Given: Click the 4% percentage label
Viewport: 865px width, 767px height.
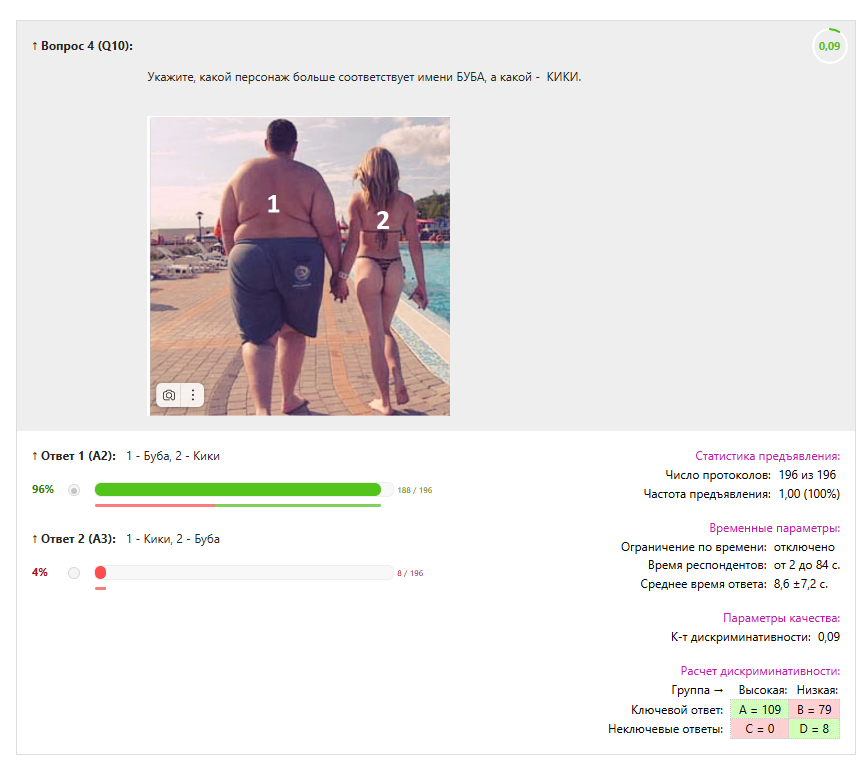Looking at the screenshot, I should [40, 572].
